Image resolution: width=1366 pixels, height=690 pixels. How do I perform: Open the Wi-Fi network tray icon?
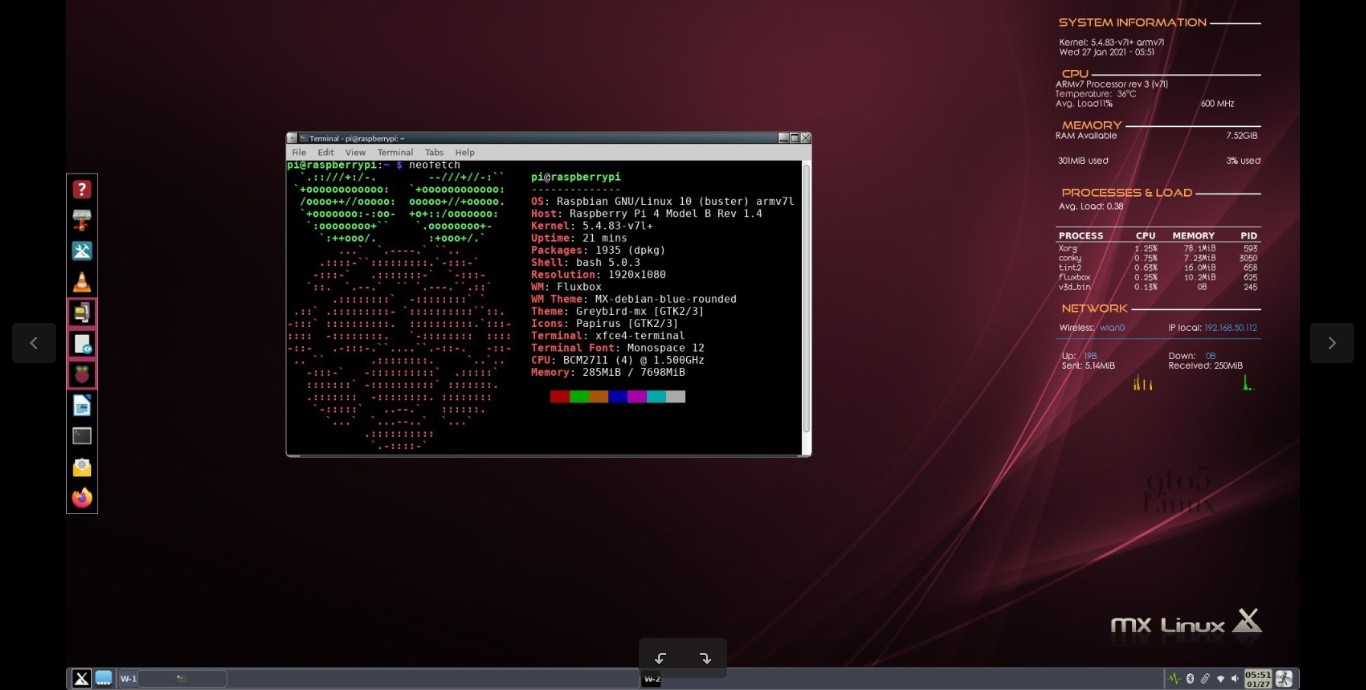coord(1220,679)
